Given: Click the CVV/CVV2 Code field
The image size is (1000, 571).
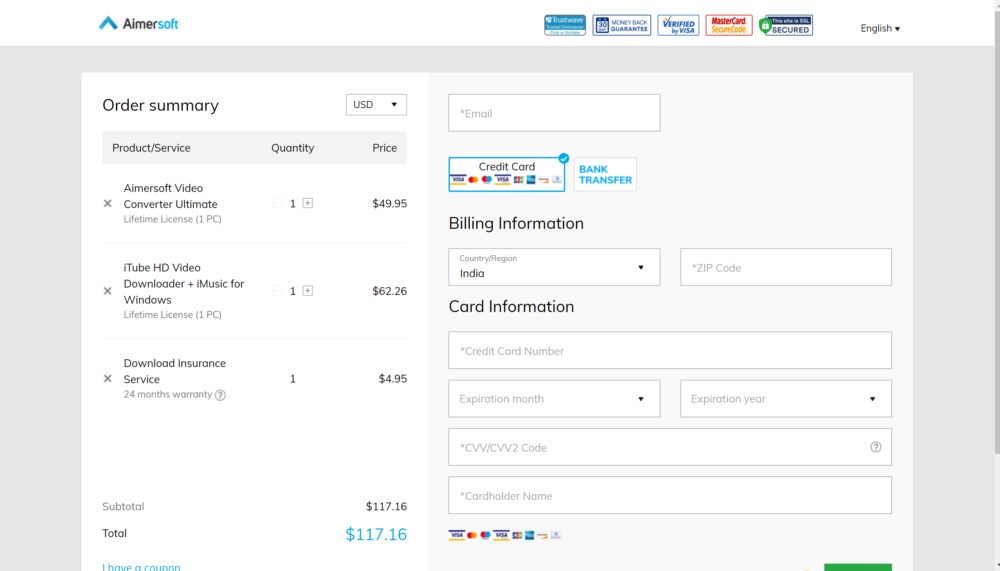Looking at the screenshot, I should point(670,447).
